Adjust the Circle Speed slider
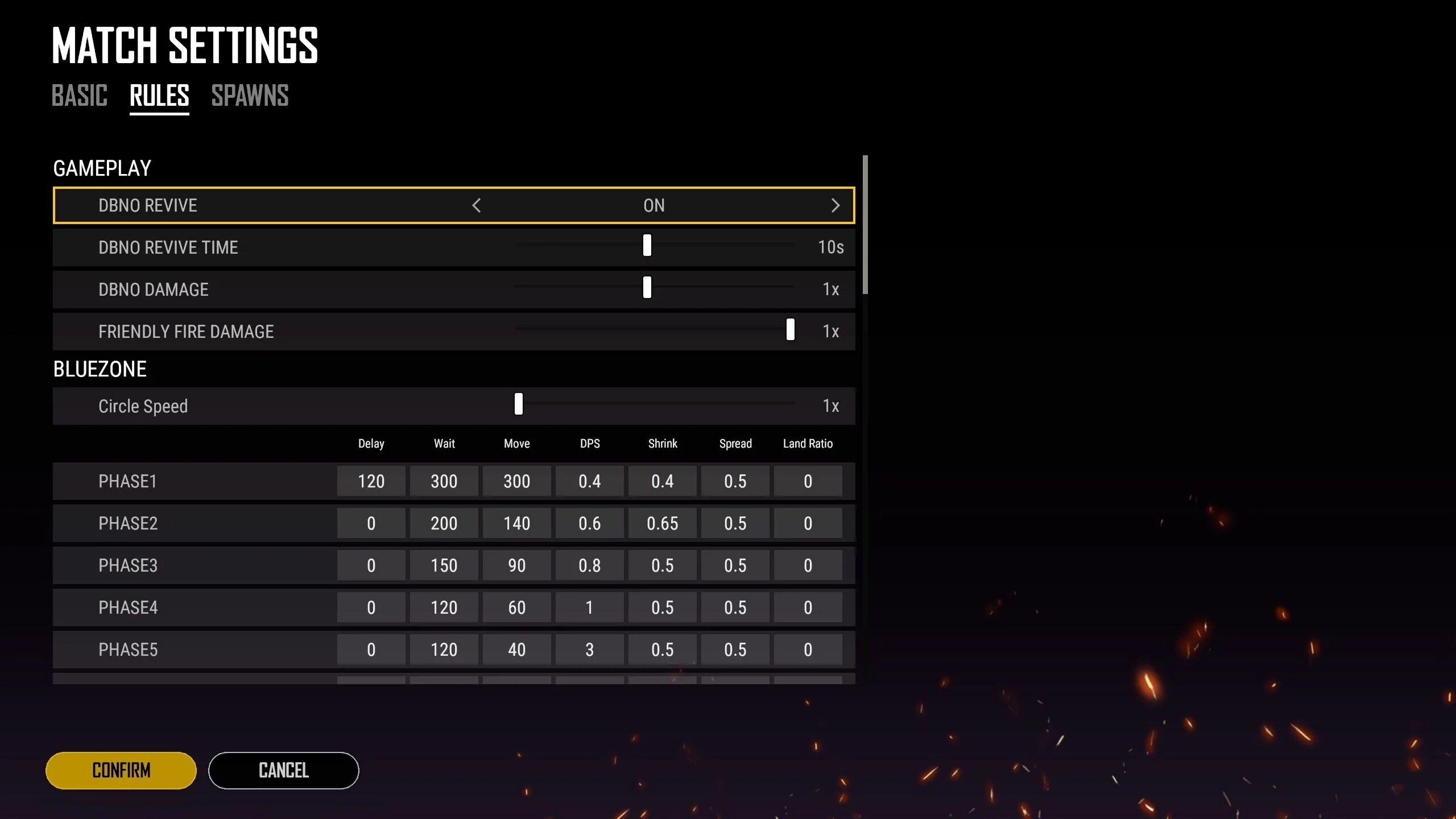 [518, 405]
